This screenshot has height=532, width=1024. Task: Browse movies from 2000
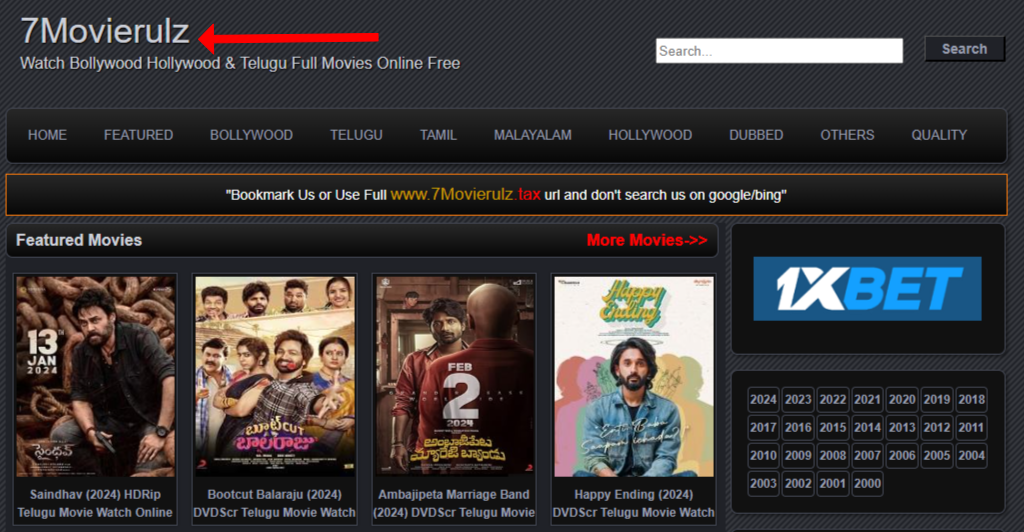pyautogui.click(x=867, y=484)
